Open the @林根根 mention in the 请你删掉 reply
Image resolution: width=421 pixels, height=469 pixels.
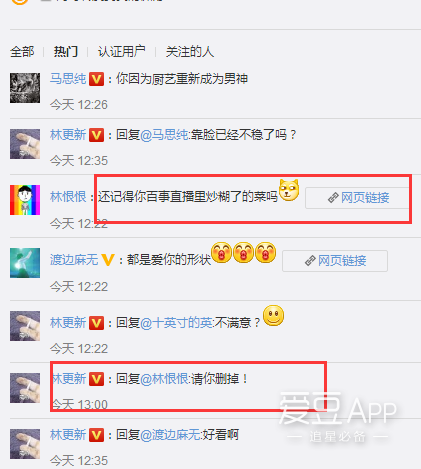[x=164, y=379]
